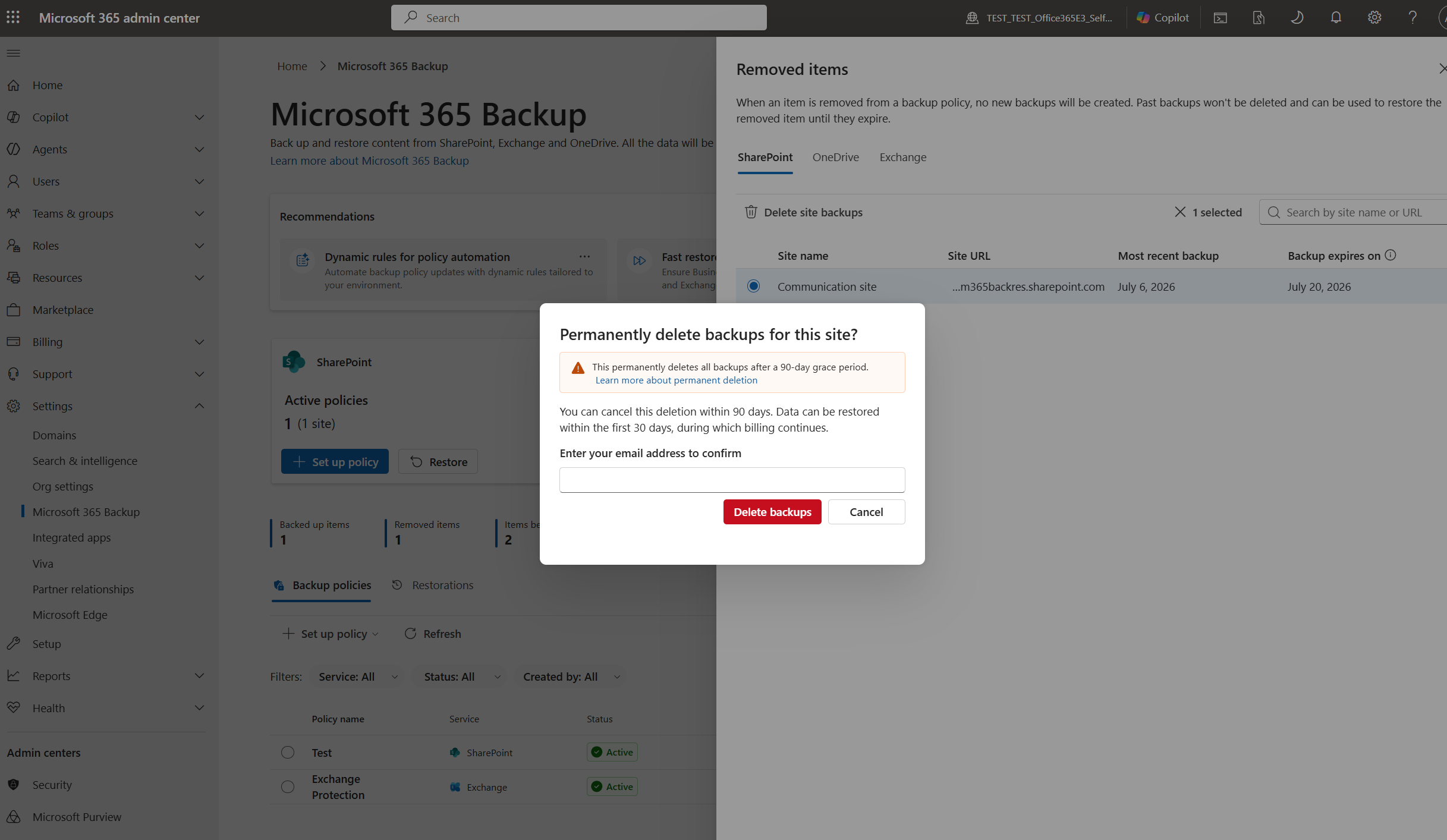Click the document icon beside Cloud Shell
This screenshot has height=840, width=1447.
point(1259,18)
